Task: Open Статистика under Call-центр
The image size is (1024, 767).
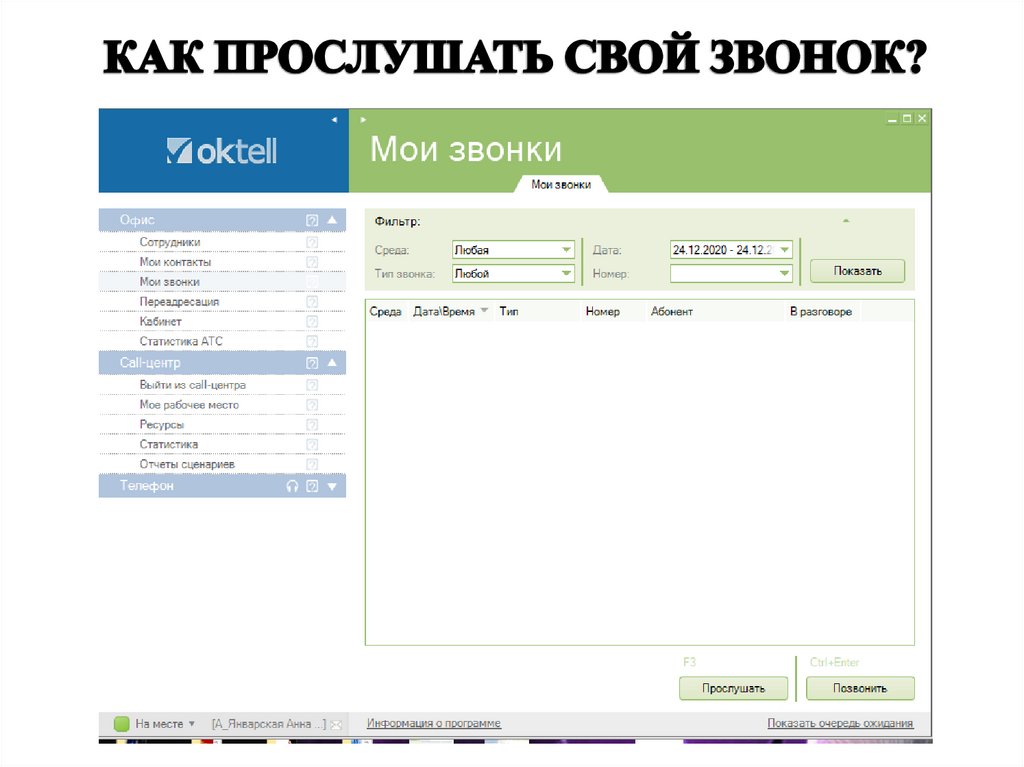Action: coord(168,444)
